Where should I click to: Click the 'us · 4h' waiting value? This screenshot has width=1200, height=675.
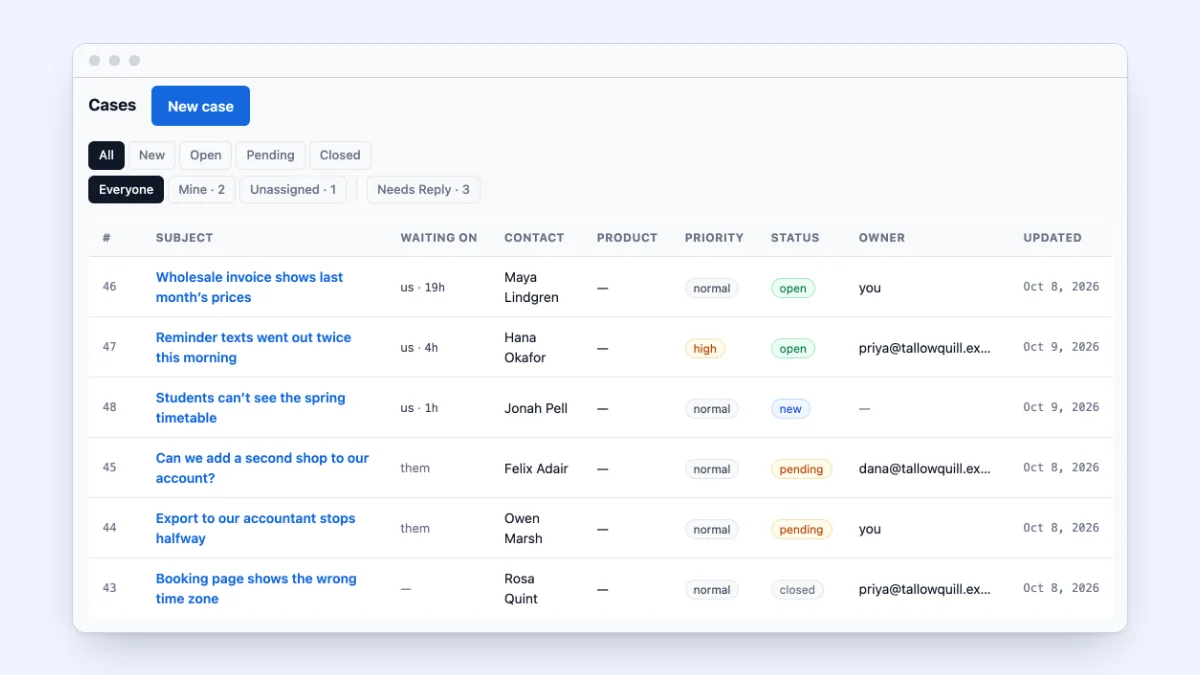tap(419, 347)
